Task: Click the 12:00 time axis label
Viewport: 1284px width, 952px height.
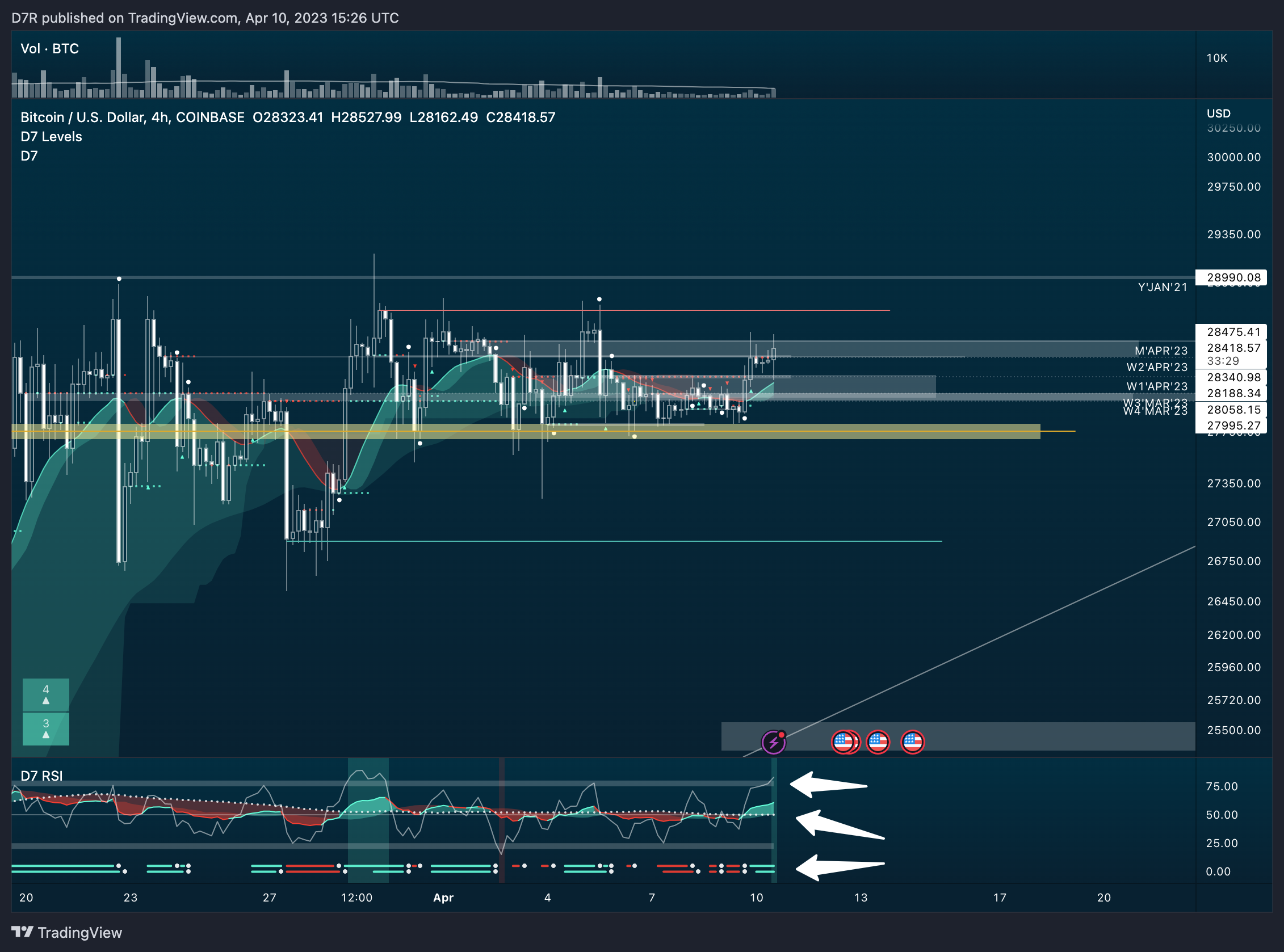Action: (x=356, y=898)
